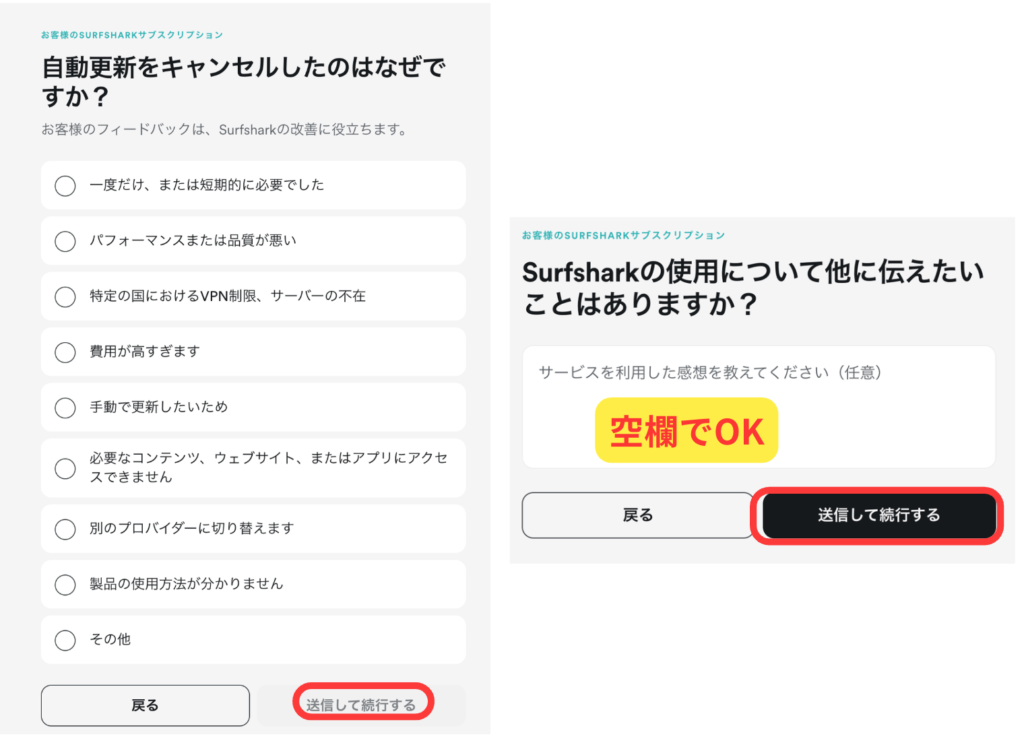The height and width of the screenshot is (749, 1024).
Task: Click the left "お客様のSURFSHARKサブスクリプション" label
Action: (133, 35)
